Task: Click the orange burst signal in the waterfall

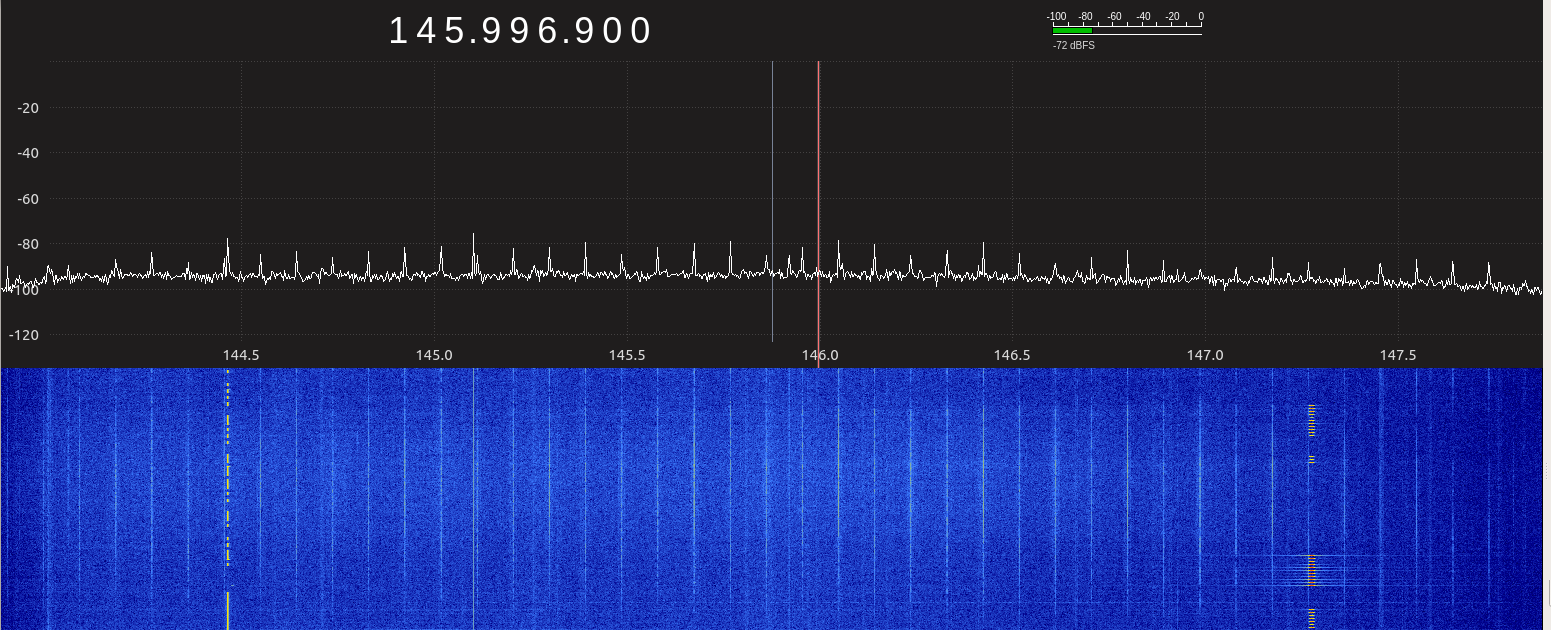Action: (1311, 572)
